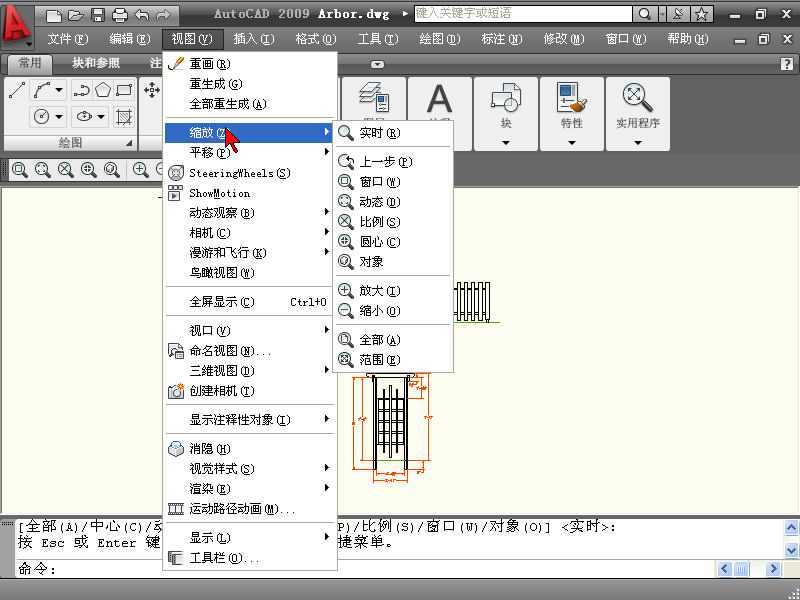The width and height of the screenshot is (800, 600).
Task: Expand the arc tool dropdown arrow
Action: 59,90
